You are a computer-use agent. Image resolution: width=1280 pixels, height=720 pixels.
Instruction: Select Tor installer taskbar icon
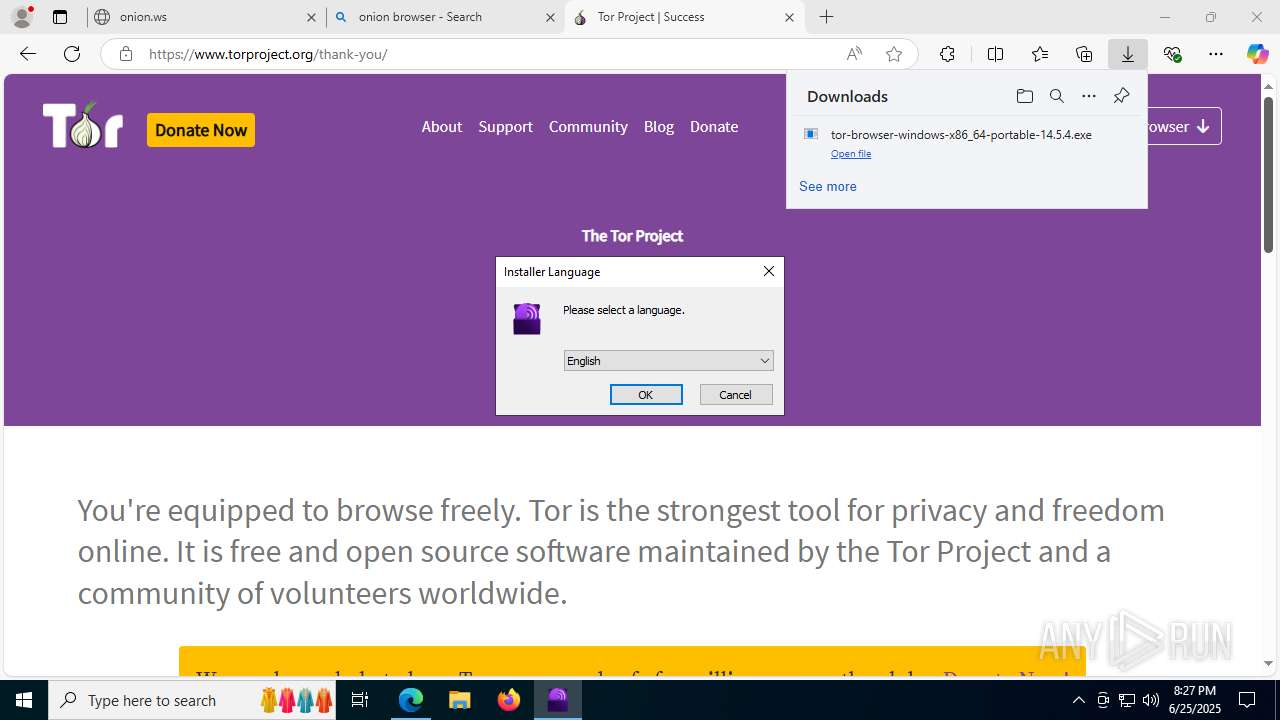(x=558, y=700)
